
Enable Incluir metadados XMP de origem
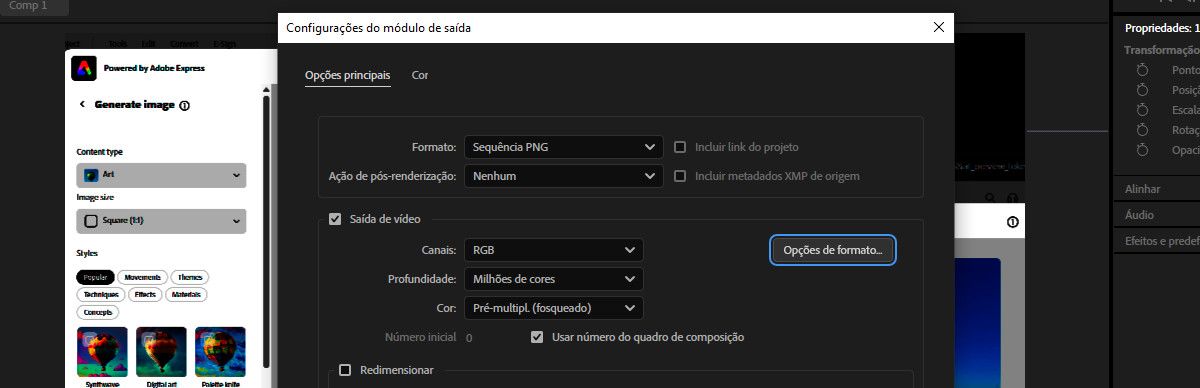680,176
